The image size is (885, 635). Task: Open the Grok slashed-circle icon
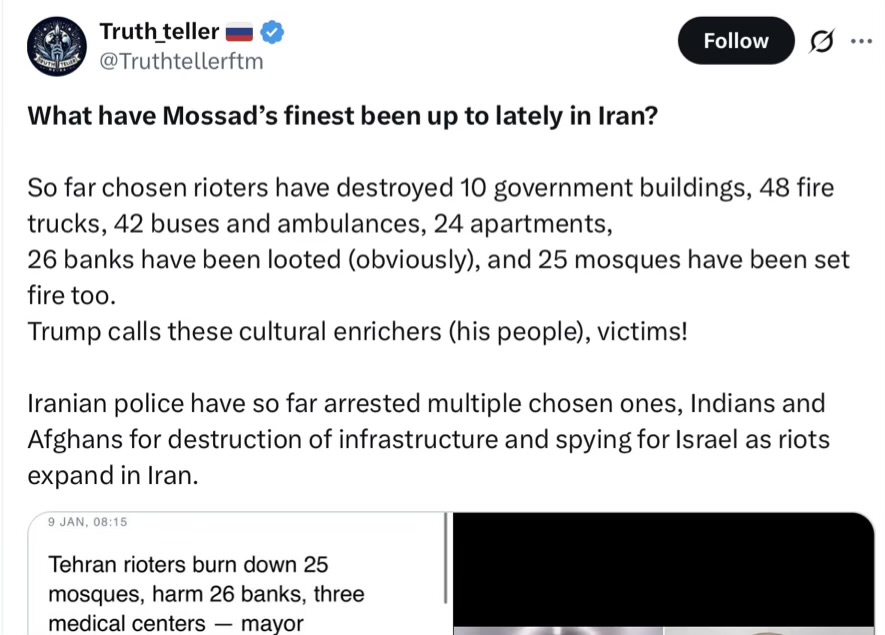click(821, 42)
